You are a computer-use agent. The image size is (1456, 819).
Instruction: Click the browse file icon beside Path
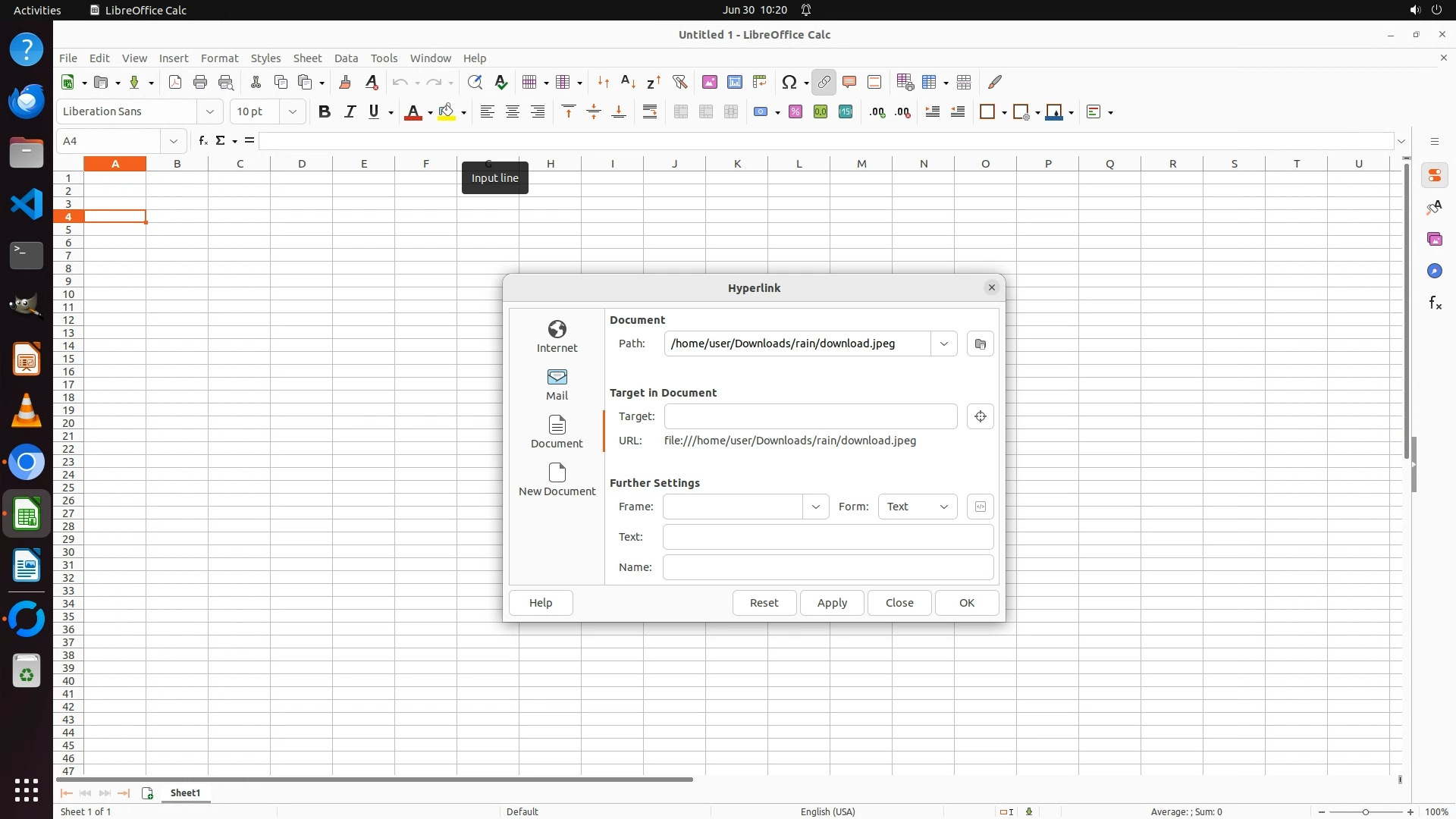pyautogui.click(x=980, y=344)
